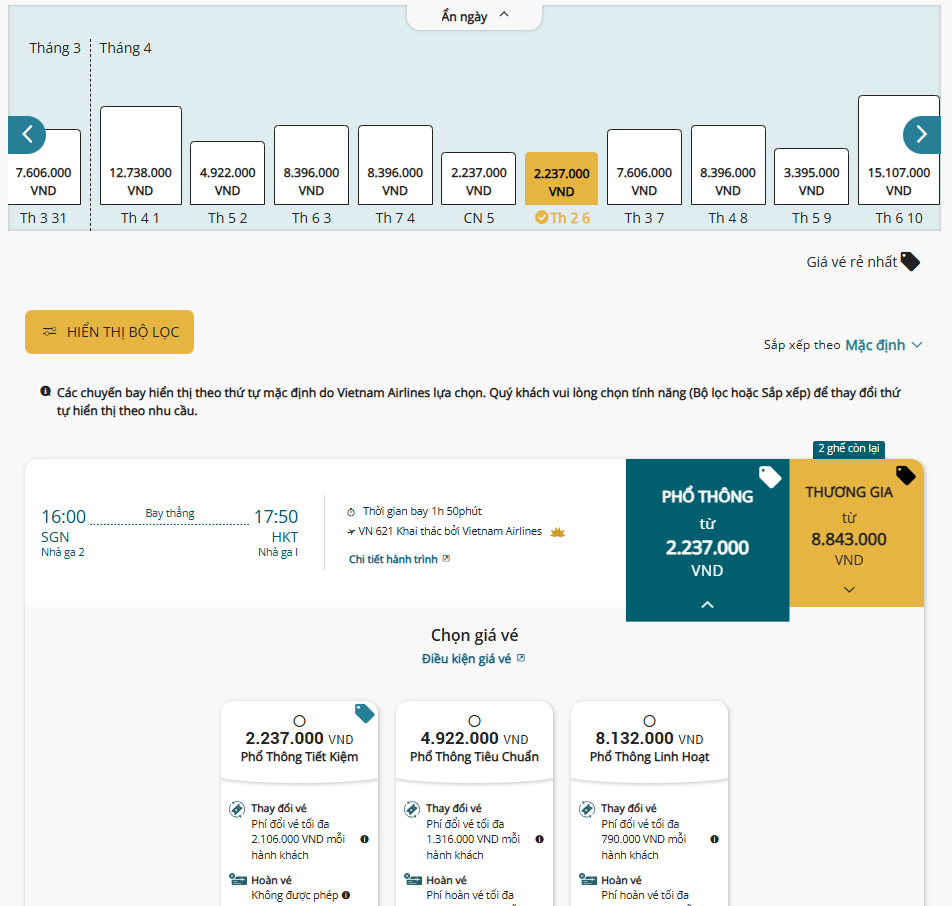The width and height of the screenshot is (952, 906).
Task: Click info icon beside Linh Hoạt change fee
Action: pyautogui.click(x=714, y=839)
